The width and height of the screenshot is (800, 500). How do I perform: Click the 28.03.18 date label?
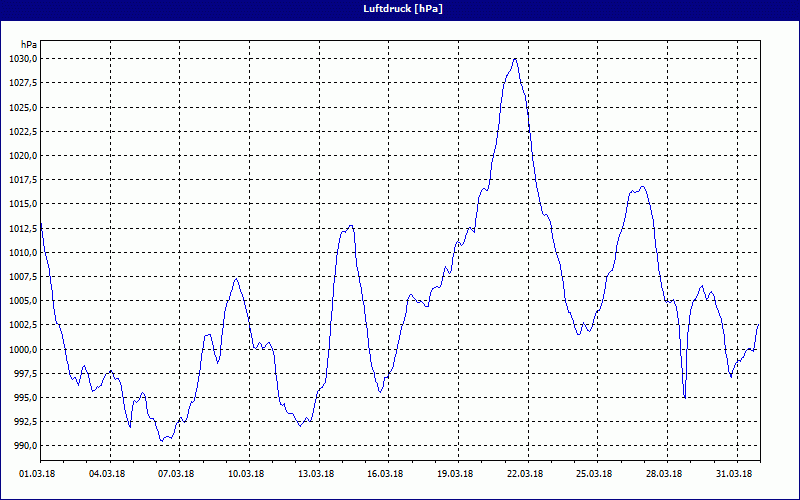(x=664, y=474)
